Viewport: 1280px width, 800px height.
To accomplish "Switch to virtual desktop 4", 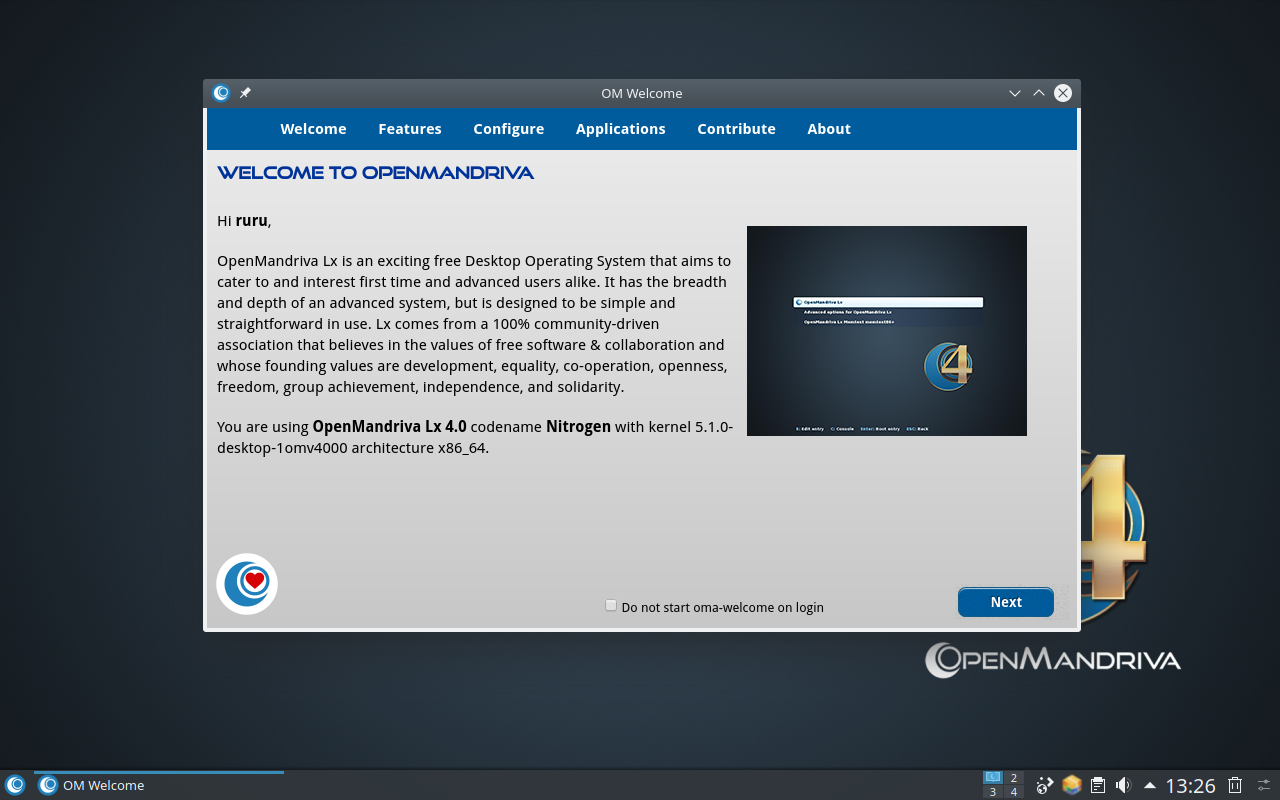I will point(1014,792).
